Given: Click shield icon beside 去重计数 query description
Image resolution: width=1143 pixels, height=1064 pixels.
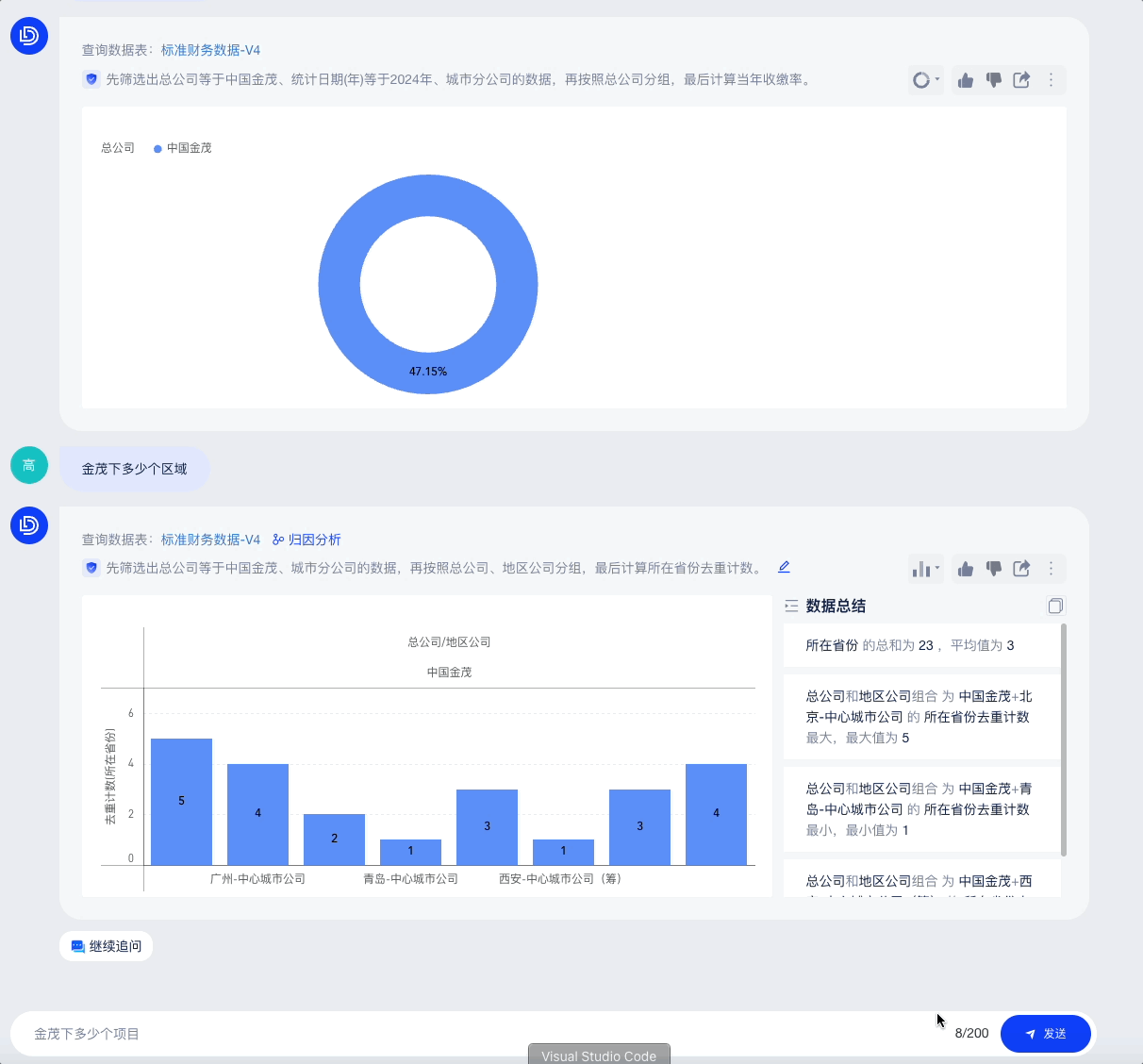Looking at the screenshot, I should [x=91, y=568].
